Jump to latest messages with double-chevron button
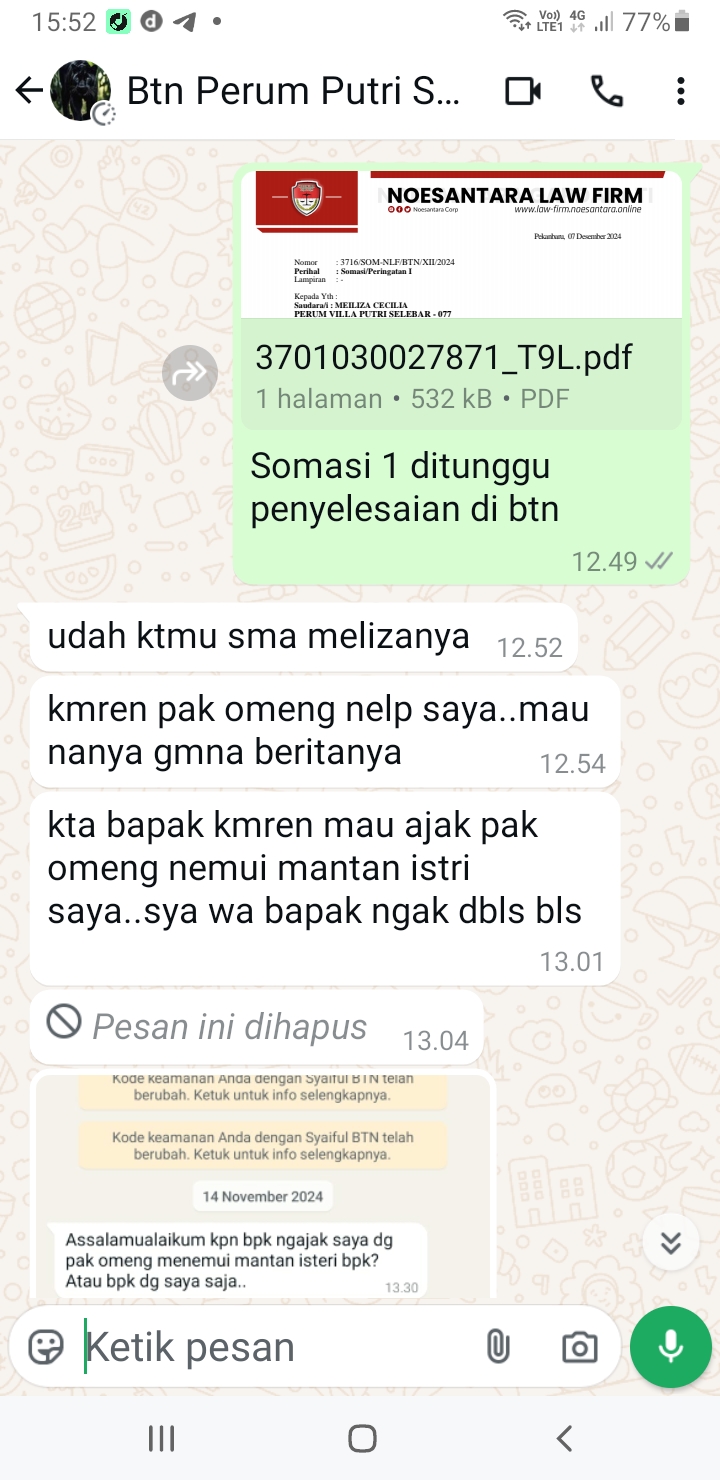 pos(671,1242)
